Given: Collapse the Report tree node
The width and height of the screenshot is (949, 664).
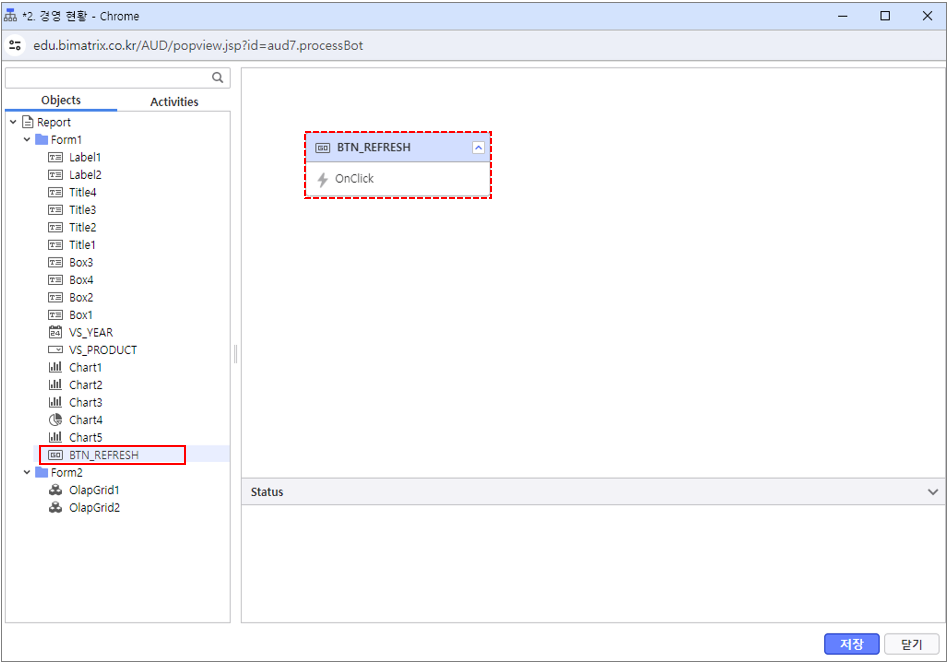Looking at the screenshot, I should (13, 123).
